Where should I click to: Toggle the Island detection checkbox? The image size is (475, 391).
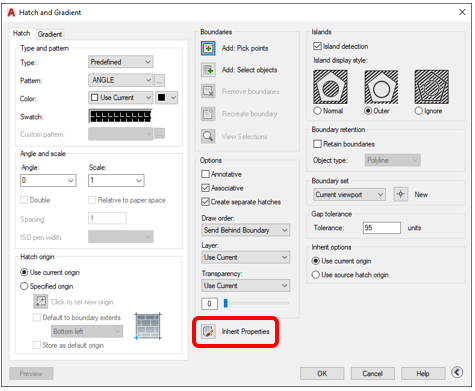pos(317,46)
